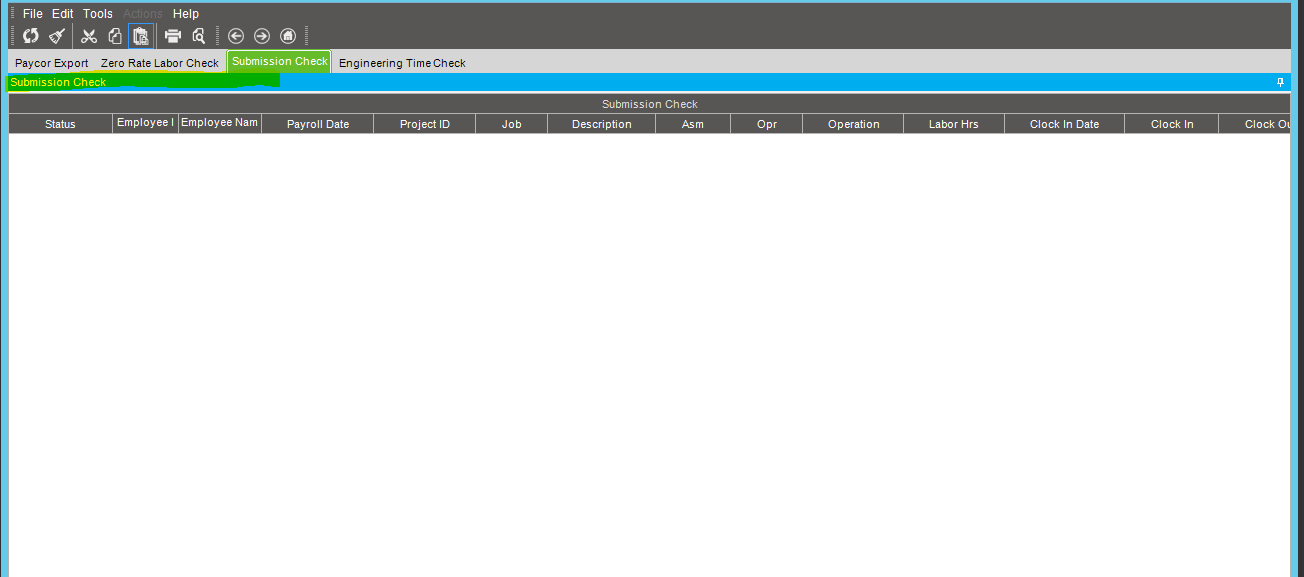Switch to the Zero Rate Labor Check tab
The image size is (1304, 577).
[x=160, y=63]
